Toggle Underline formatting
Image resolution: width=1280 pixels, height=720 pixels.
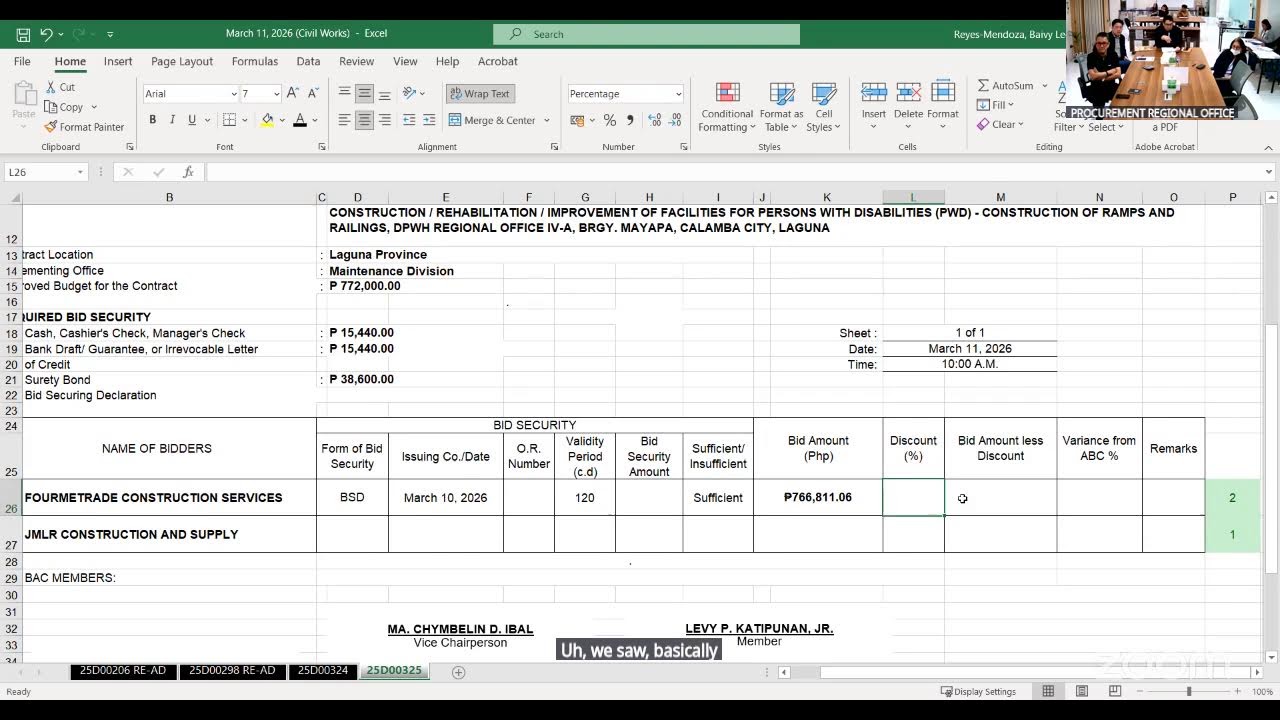click(x=191, y=120)
